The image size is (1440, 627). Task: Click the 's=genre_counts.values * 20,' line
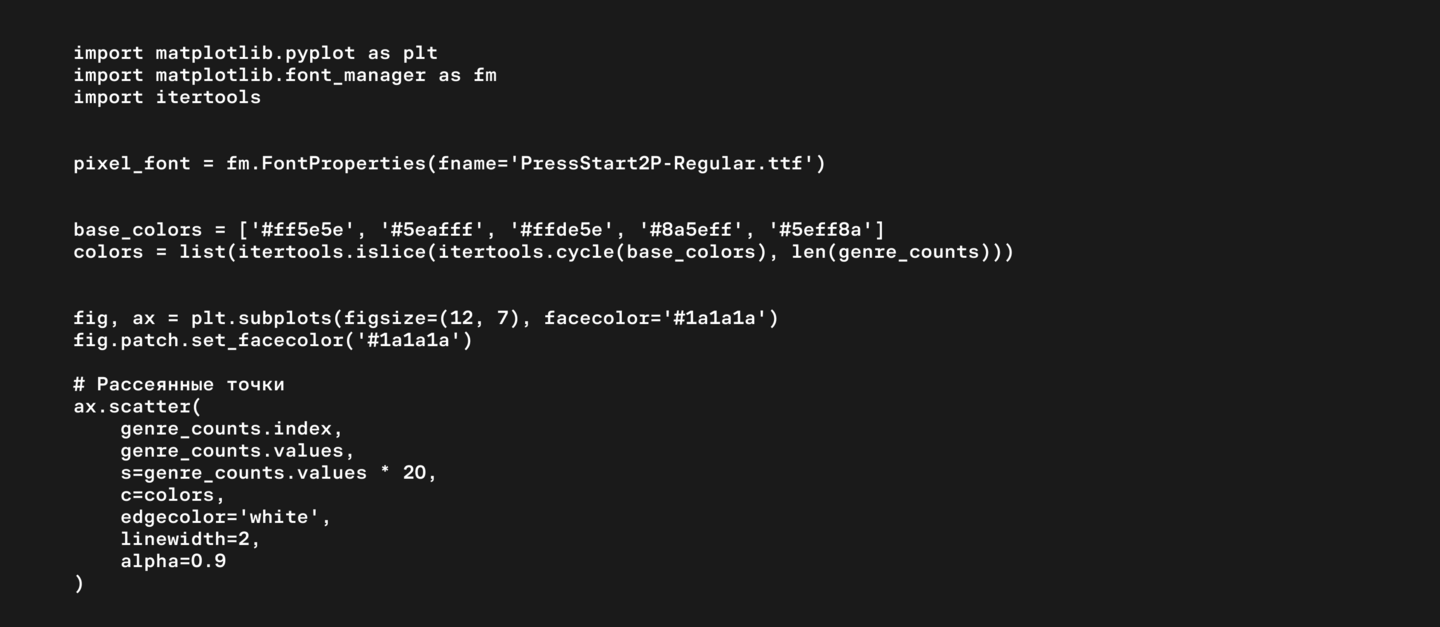pyautogui.click(x=278, y=472)
